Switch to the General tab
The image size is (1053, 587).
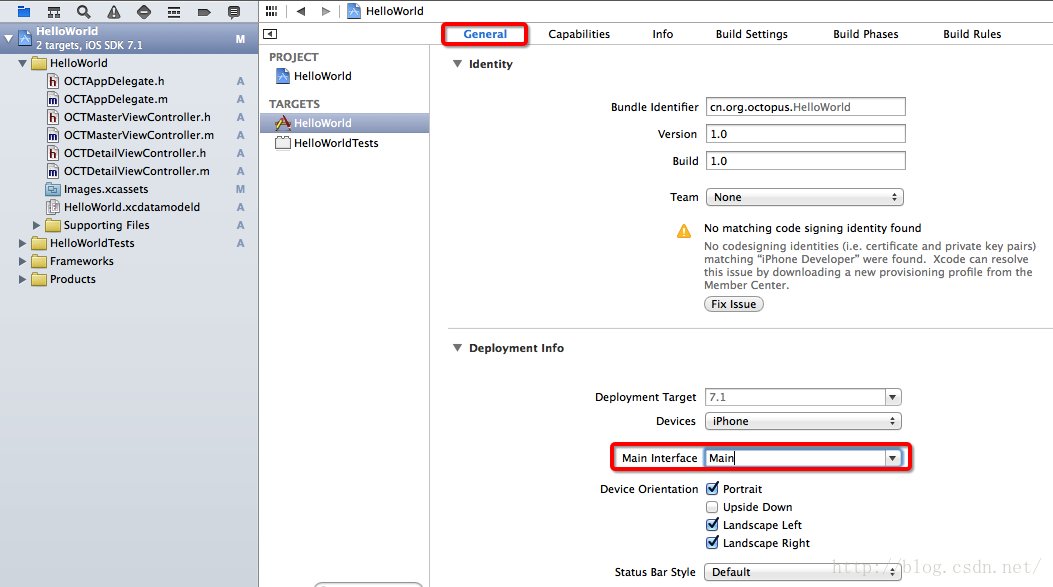click(485, 34)
